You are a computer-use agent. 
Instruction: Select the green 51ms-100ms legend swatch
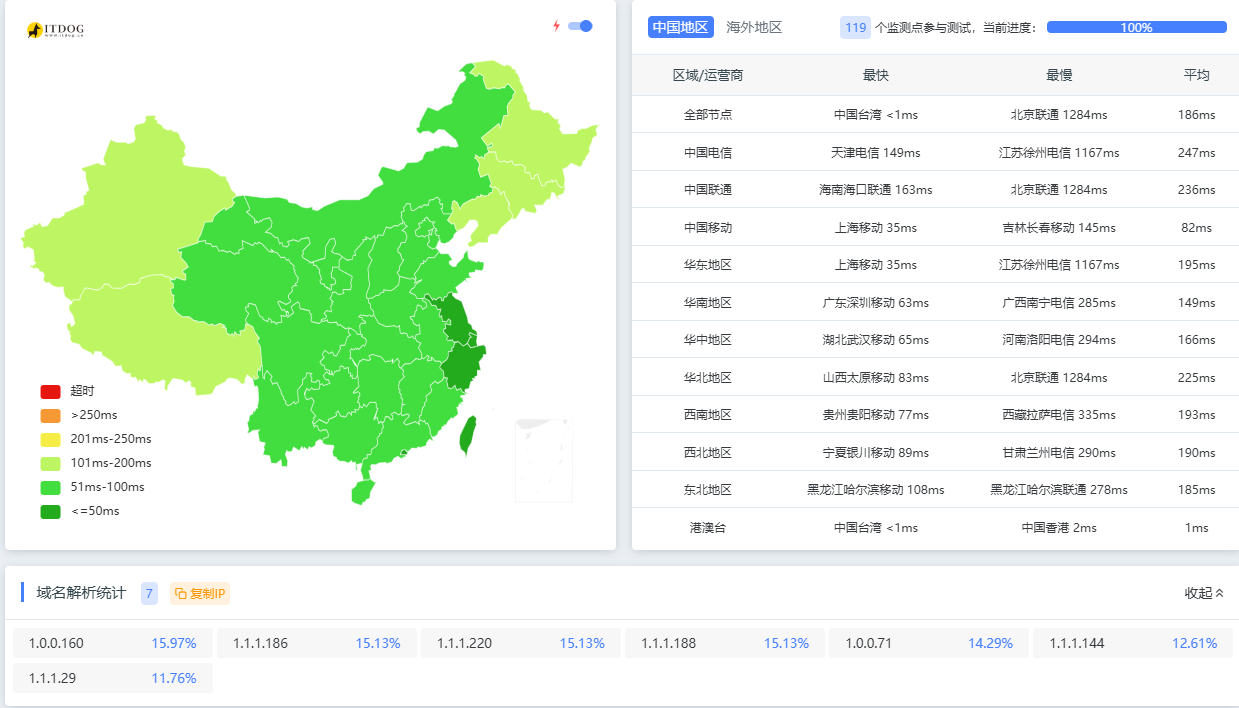51,487
